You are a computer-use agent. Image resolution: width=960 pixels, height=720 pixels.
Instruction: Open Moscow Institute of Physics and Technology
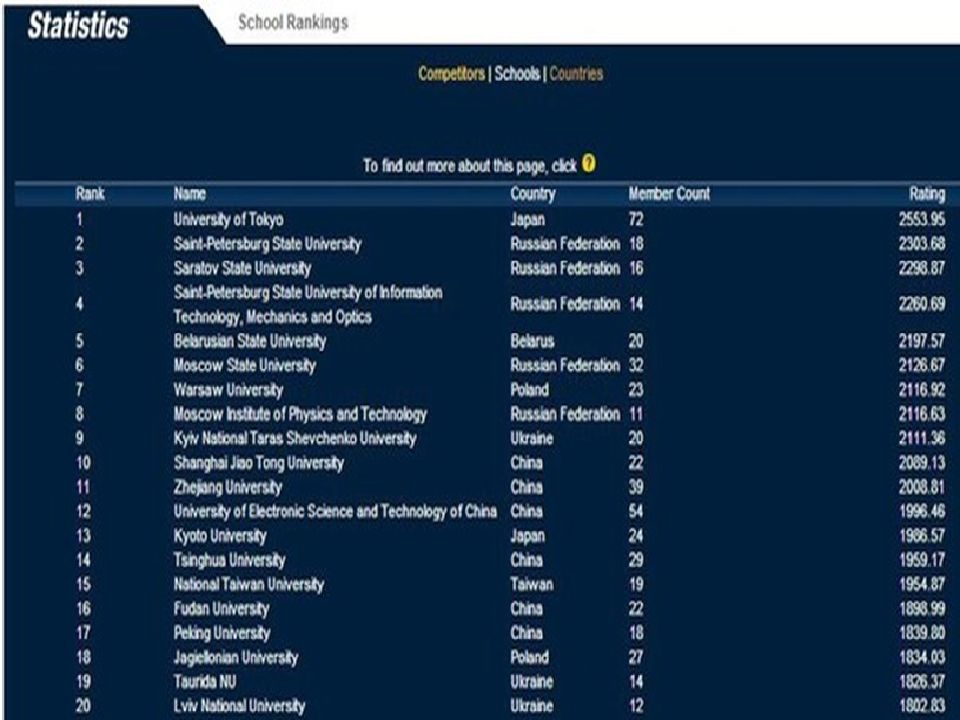tap(299, 414)
